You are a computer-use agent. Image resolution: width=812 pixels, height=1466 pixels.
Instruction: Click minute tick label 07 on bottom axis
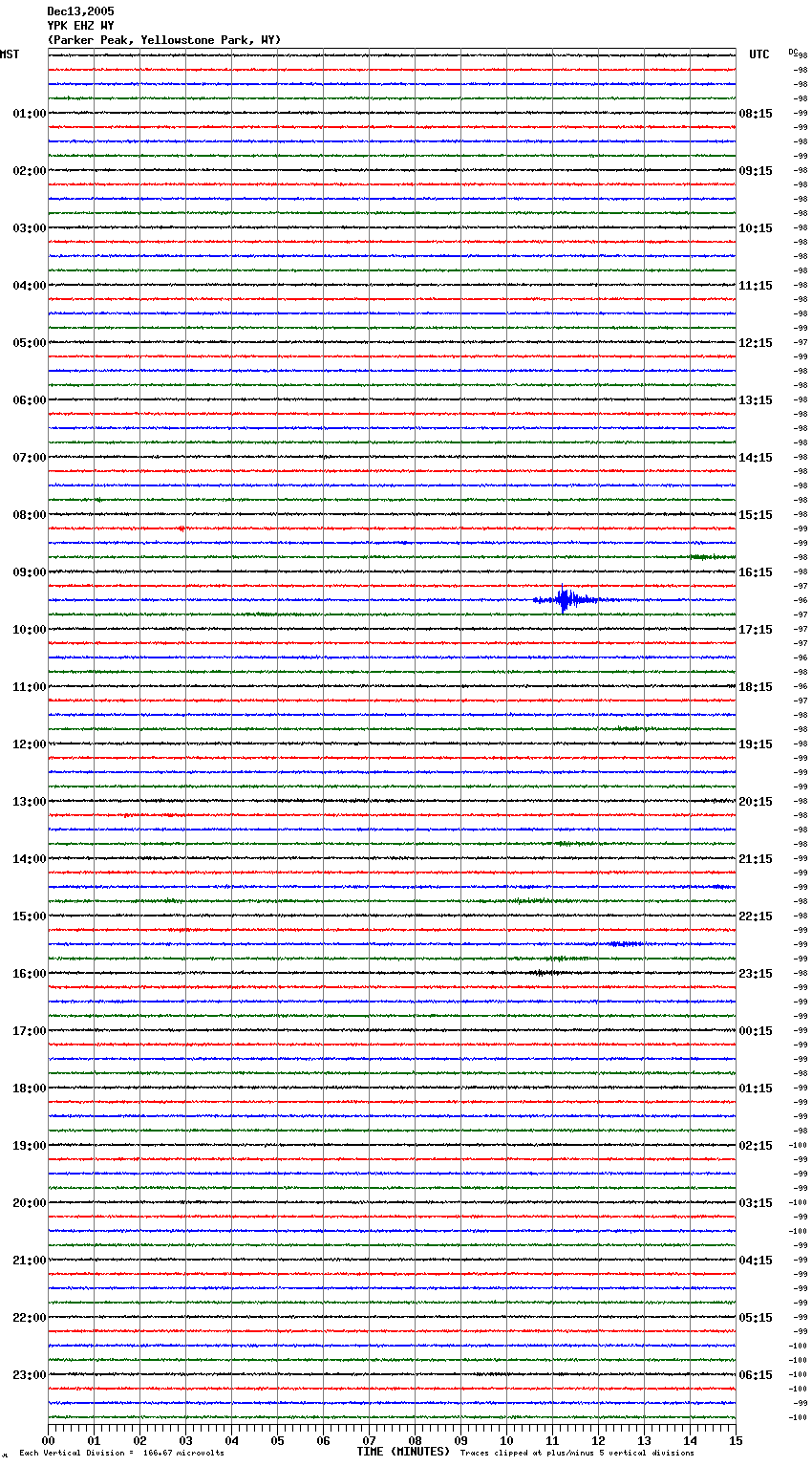point(369,1440)
